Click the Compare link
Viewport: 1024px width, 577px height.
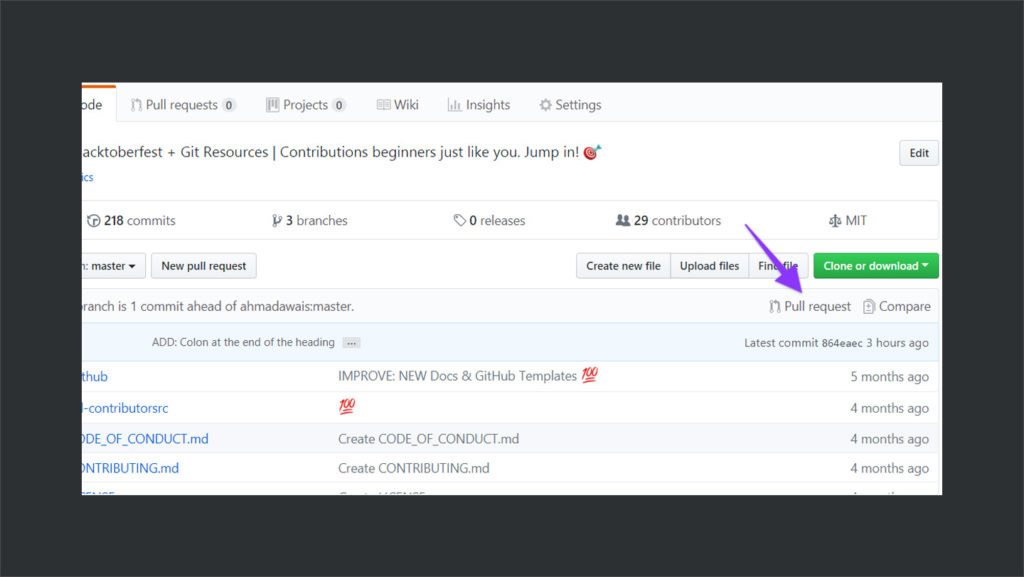897,306
